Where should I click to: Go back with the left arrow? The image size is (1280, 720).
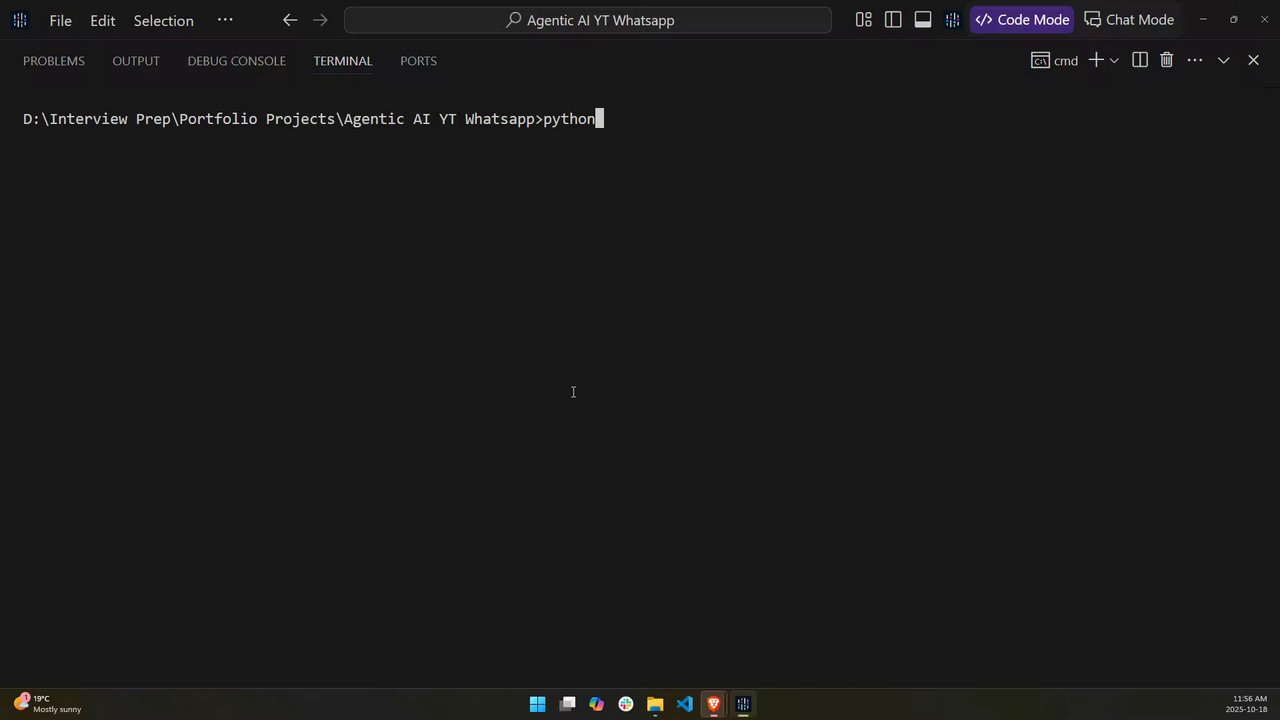coord(290,20)
